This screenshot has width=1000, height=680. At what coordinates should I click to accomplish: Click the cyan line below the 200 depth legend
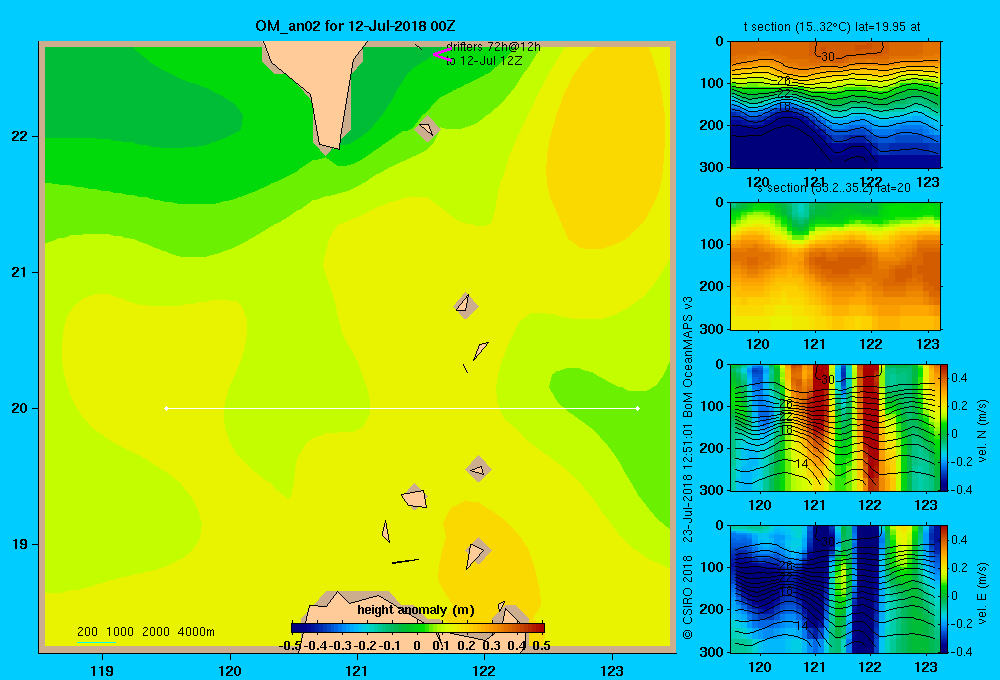click(x=96, y=642)
